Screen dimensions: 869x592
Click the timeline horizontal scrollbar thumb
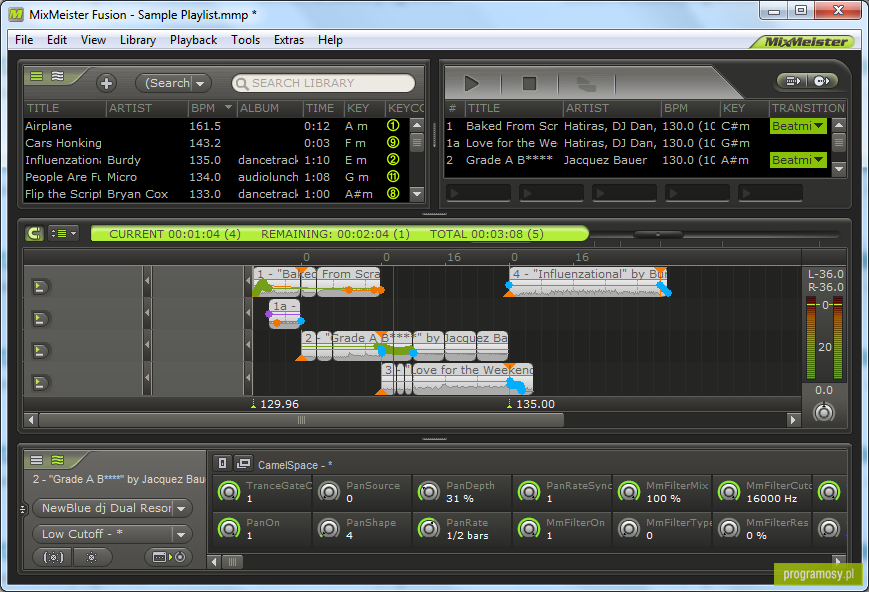click(301, 420)
